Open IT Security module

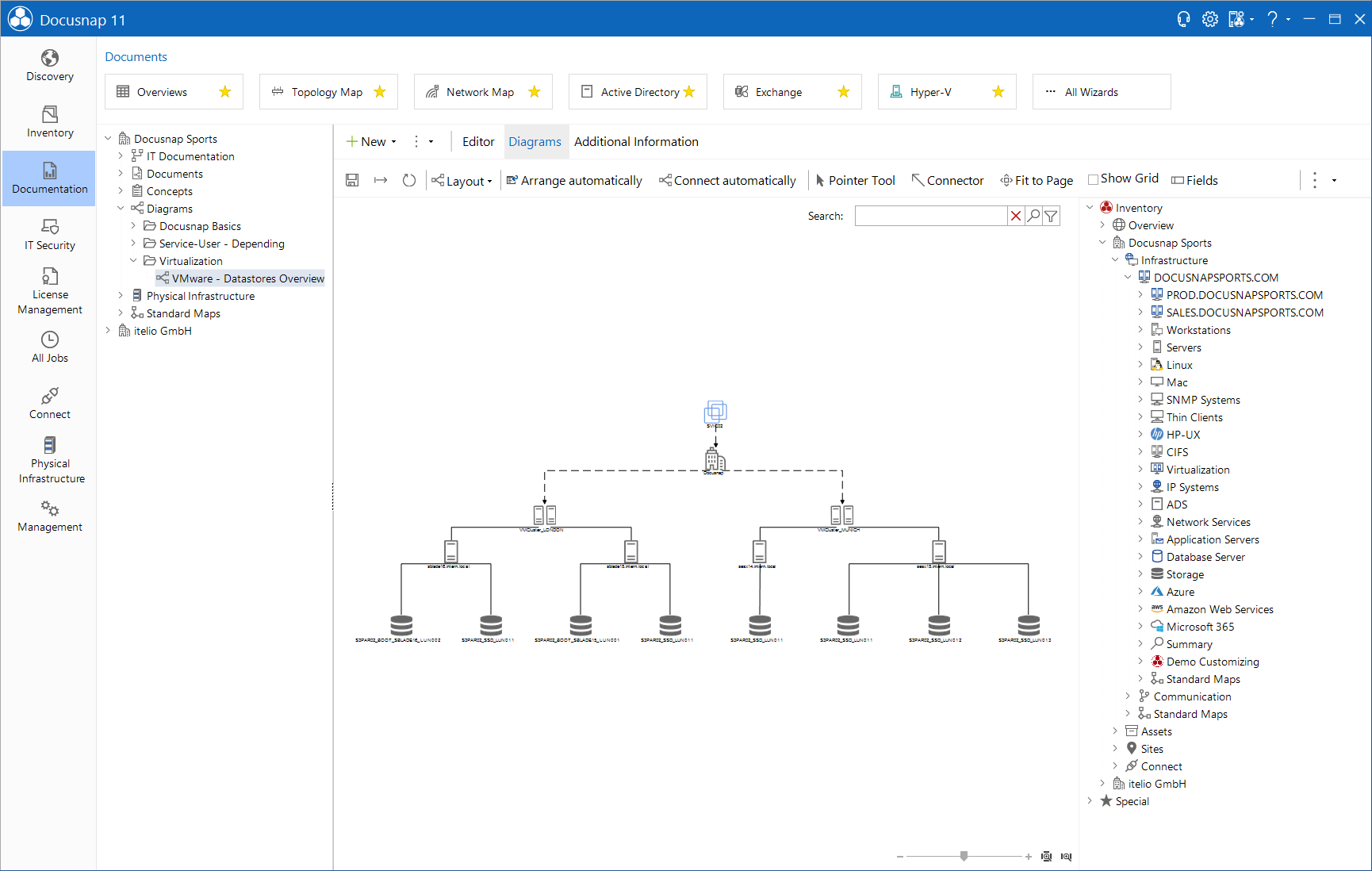point(49,235)
